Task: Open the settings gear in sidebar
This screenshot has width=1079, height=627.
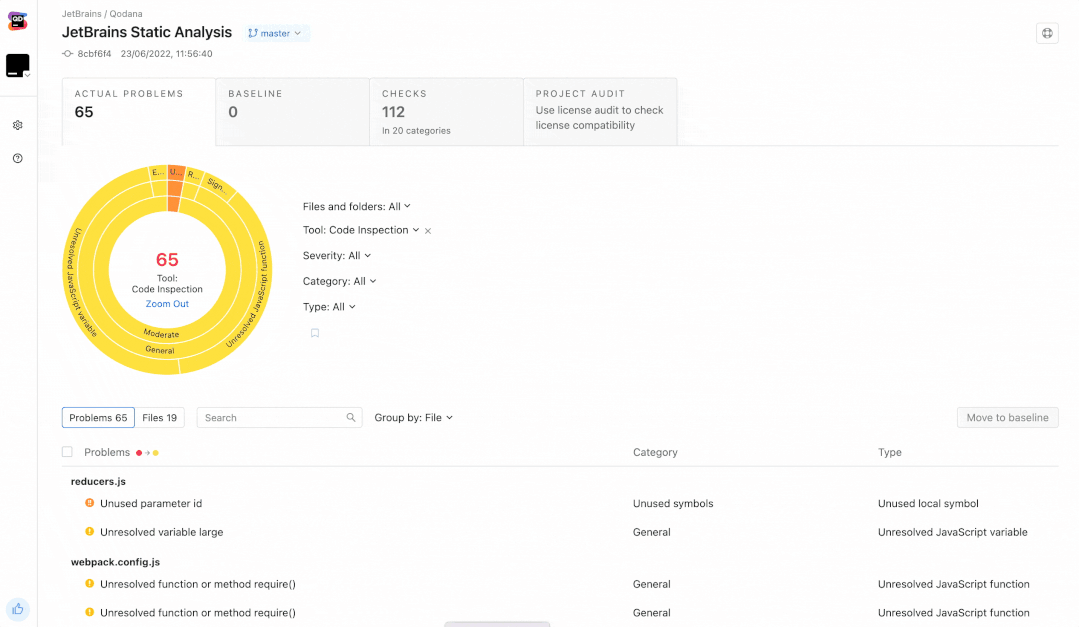Action: click(18, 125)
